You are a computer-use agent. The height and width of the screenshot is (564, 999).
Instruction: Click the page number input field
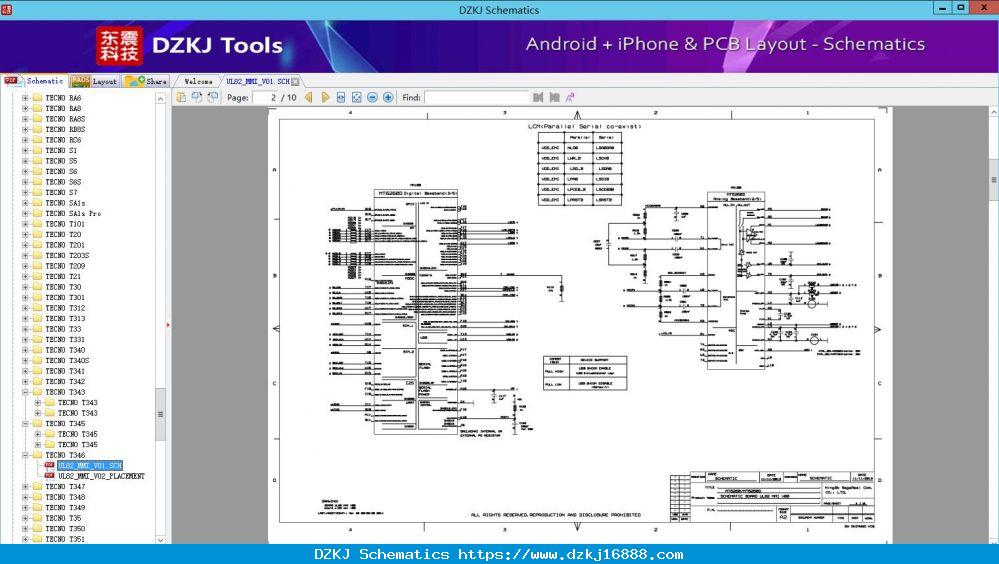[x=266, y=98]
